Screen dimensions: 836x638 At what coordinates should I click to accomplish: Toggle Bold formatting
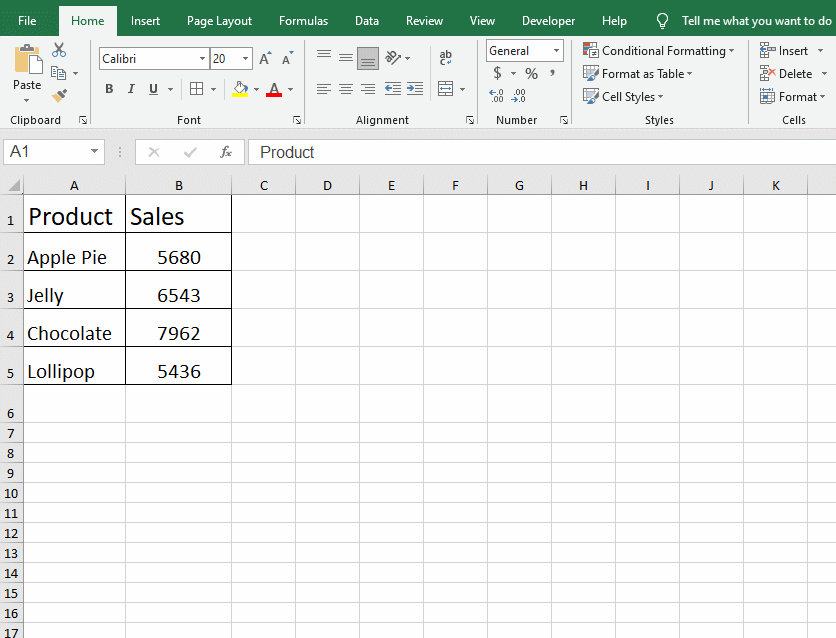tap(109, 89)
